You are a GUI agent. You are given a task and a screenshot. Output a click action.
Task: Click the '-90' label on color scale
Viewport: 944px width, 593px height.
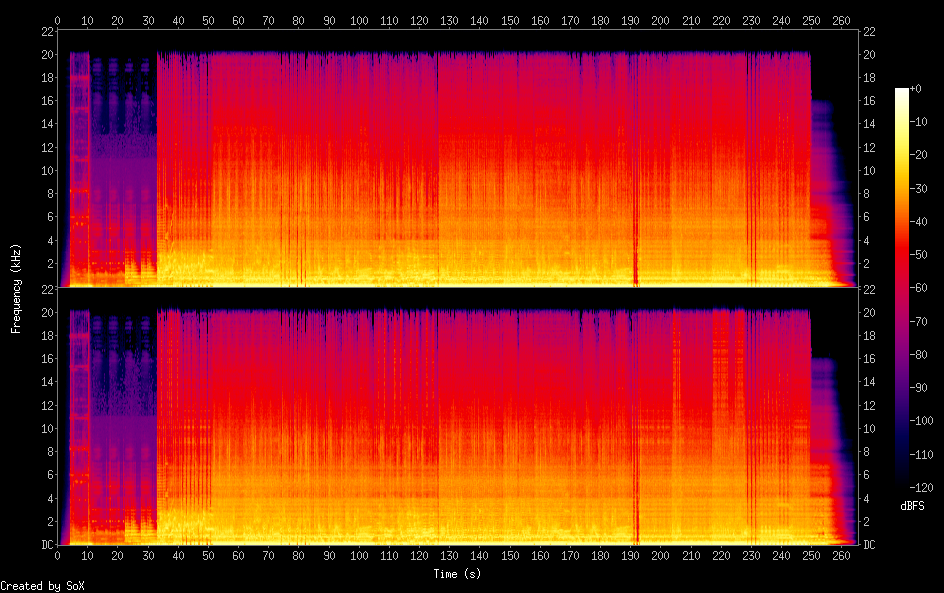[x=918, y=388]
